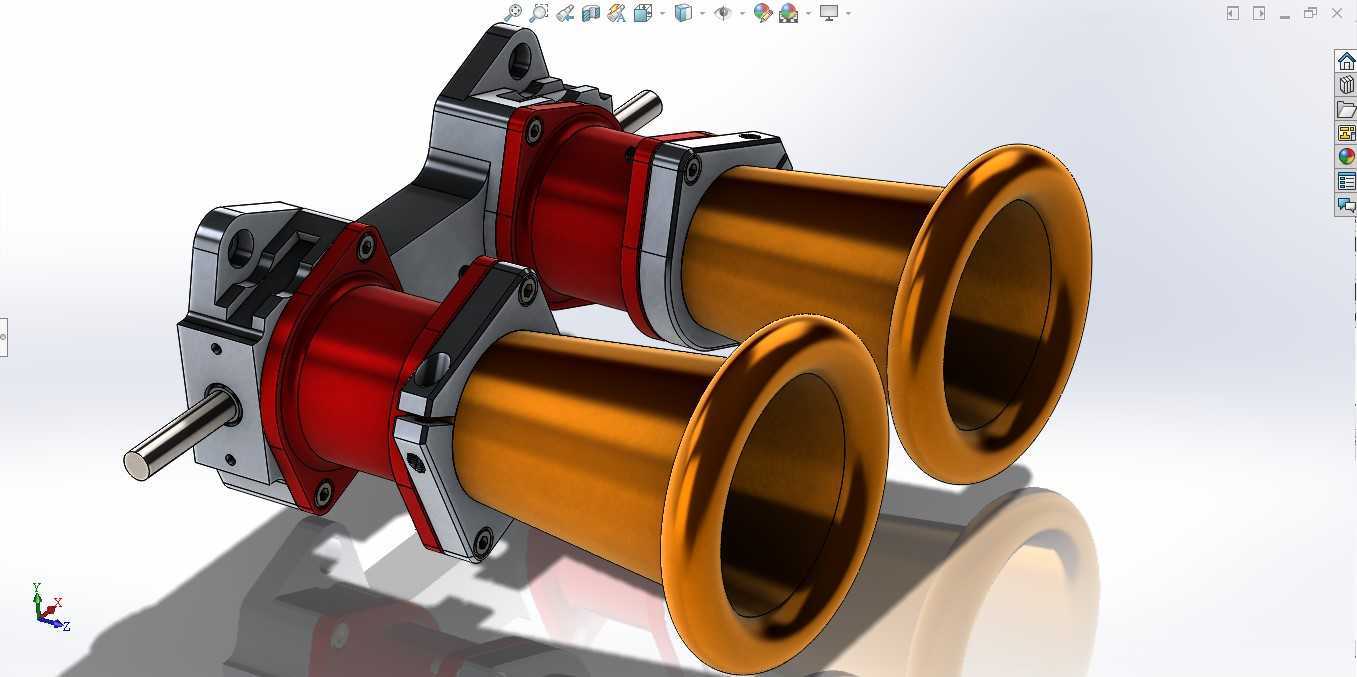Click the orientation triad at bottom left

(50, 608)
